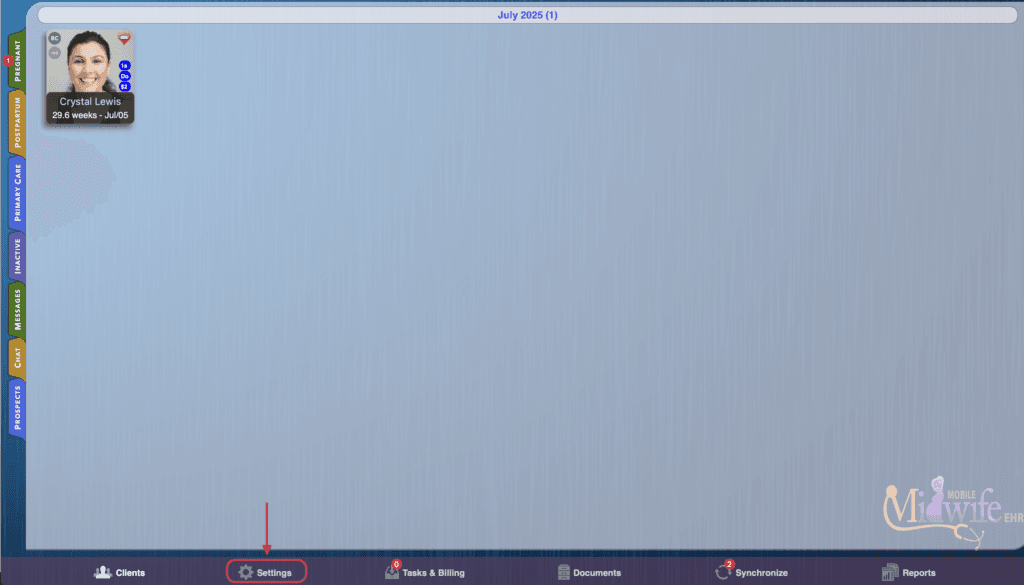Click the blue 1a badge on the client card
Viewport: 1024px width, 585px height.
pyautogui.click(x=124, y=65)
